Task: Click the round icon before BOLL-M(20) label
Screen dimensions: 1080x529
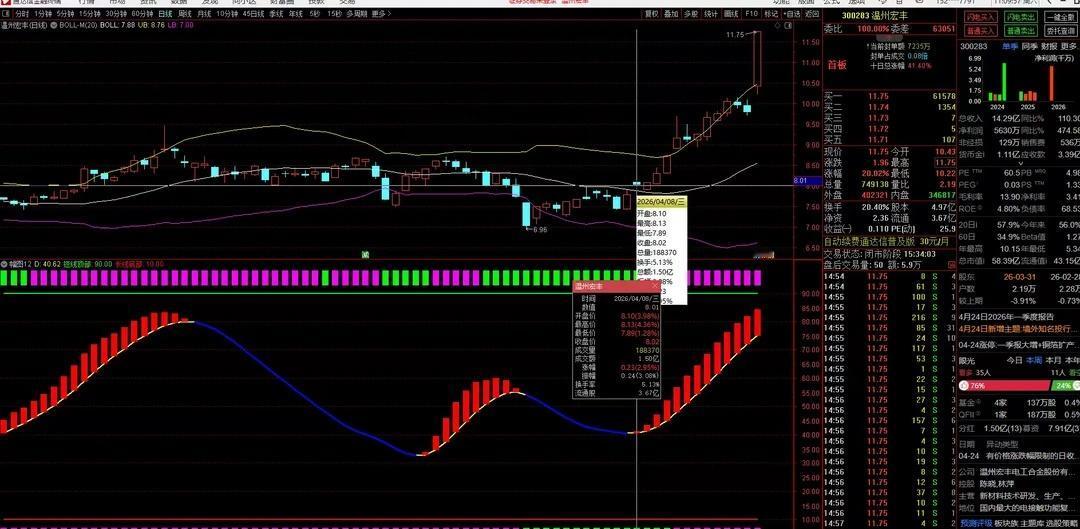Action: pos(53,25)
